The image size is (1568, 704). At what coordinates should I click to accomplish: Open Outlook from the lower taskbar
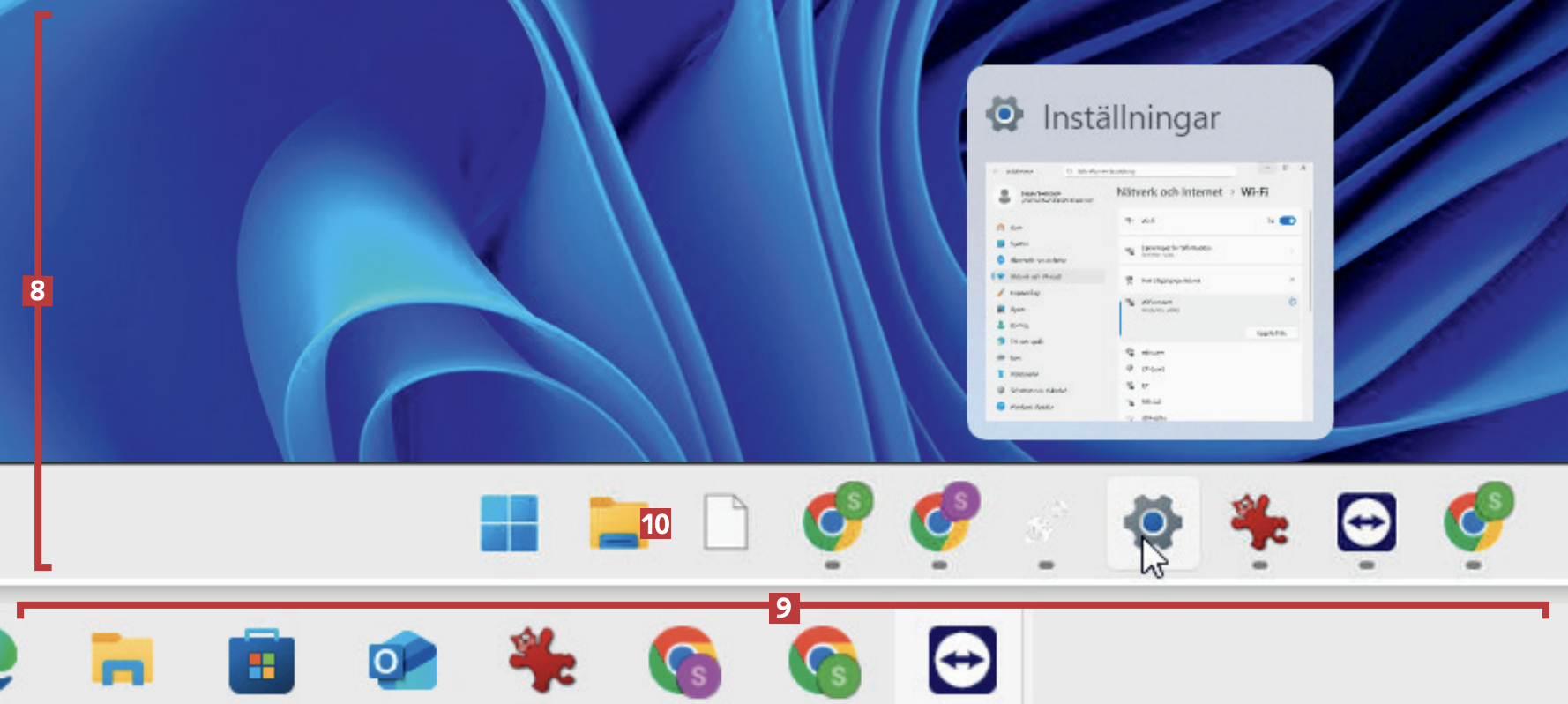401,661
